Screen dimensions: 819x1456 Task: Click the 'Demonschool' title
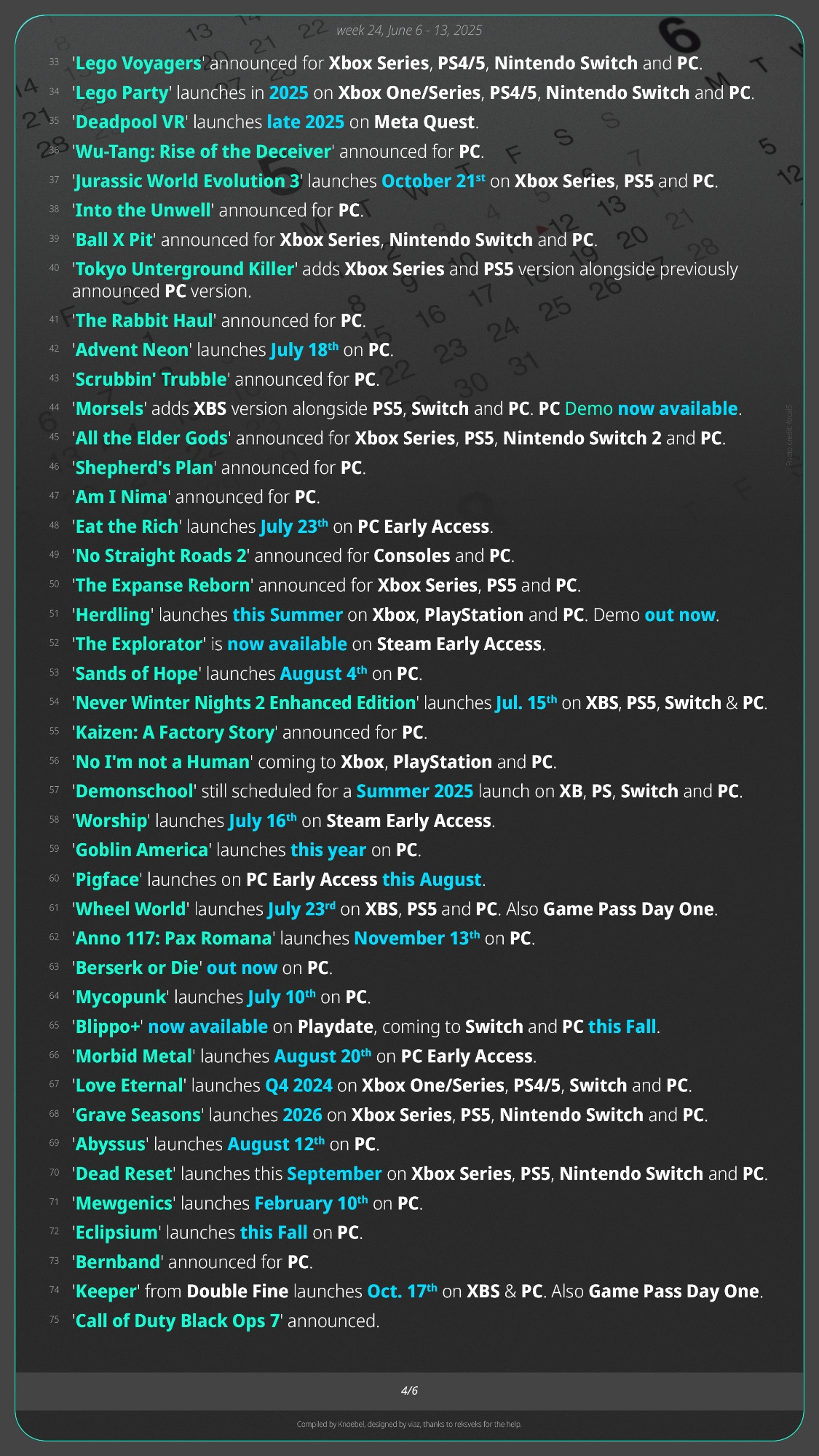[135, 791]
